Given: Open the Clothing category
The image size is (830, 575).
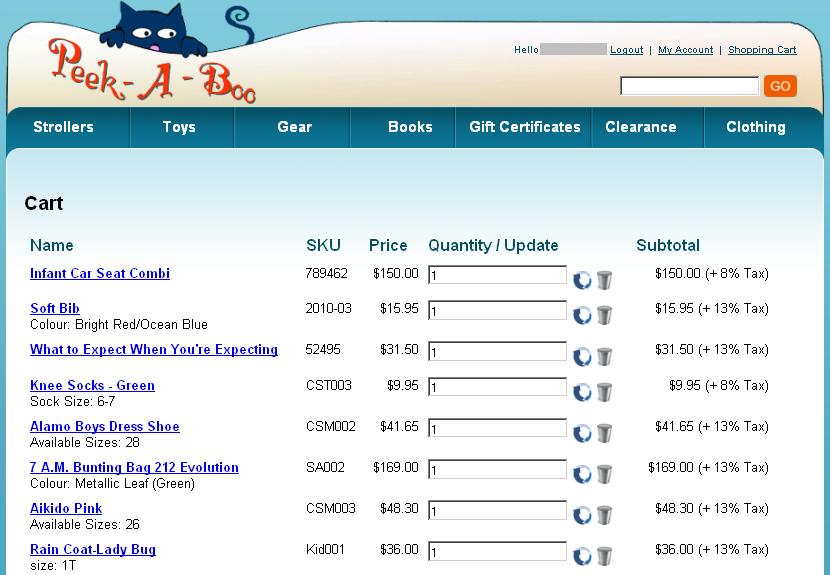Looking at the screenshot, I should (756, 127).
